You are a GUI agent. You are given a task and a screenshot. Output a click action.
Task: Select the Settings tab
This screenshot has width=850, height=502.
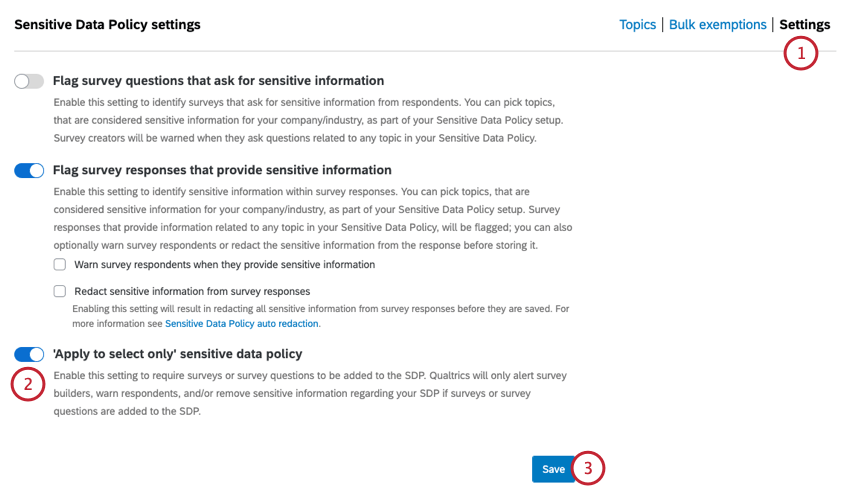804,24
